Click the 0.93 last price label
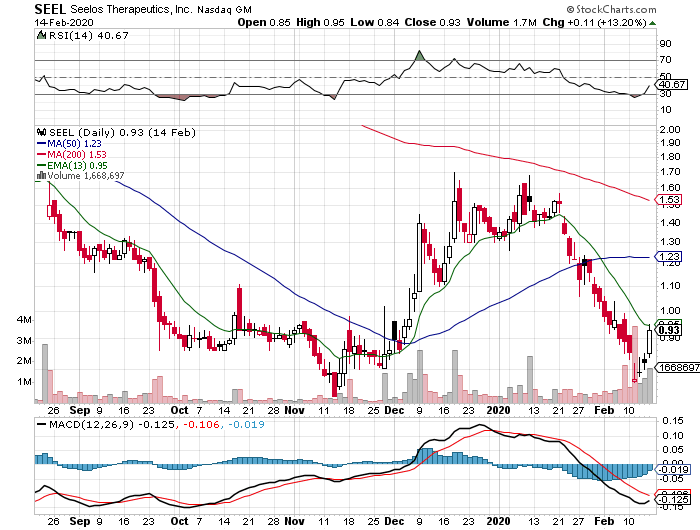 pyautogui.click(x=669, y=330)
